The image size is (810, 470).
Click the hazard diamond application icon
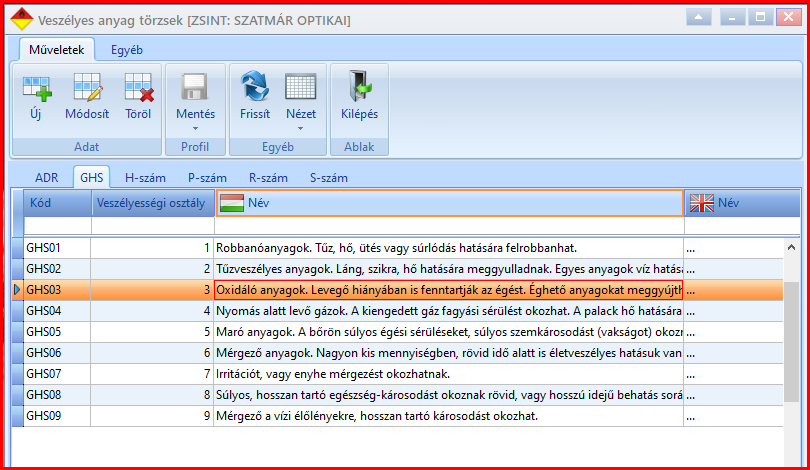[x=21, y=19]
